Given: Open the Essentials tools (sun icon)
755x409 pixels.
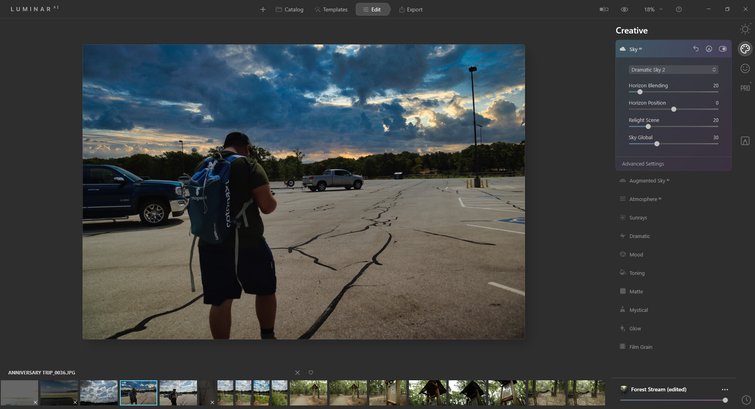Looking at the screenshot, I should [745, 29].
